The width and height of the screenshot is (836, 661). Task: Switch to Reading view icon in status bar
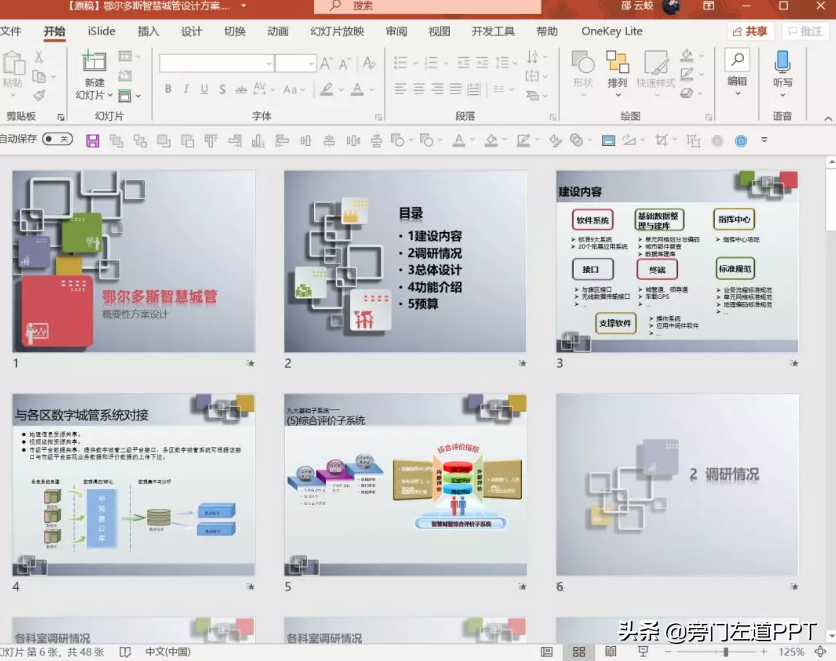click(611, 651)
